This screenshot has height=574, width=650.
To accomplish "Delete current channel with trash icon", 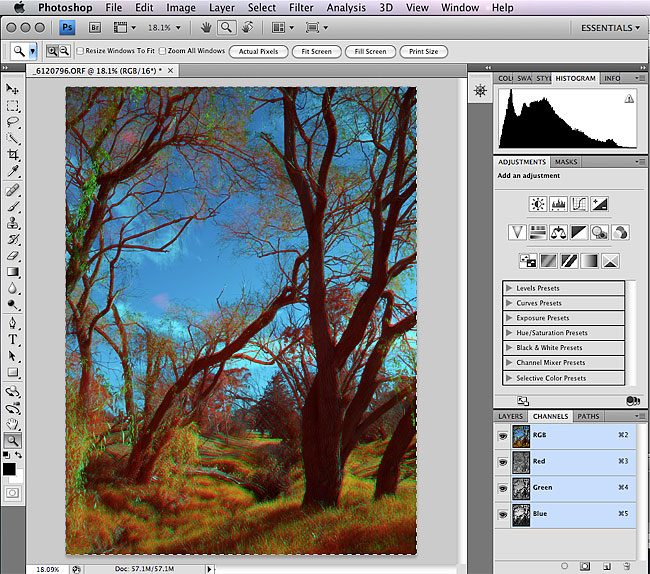I will pyautogui.click(x=625, y=566).
